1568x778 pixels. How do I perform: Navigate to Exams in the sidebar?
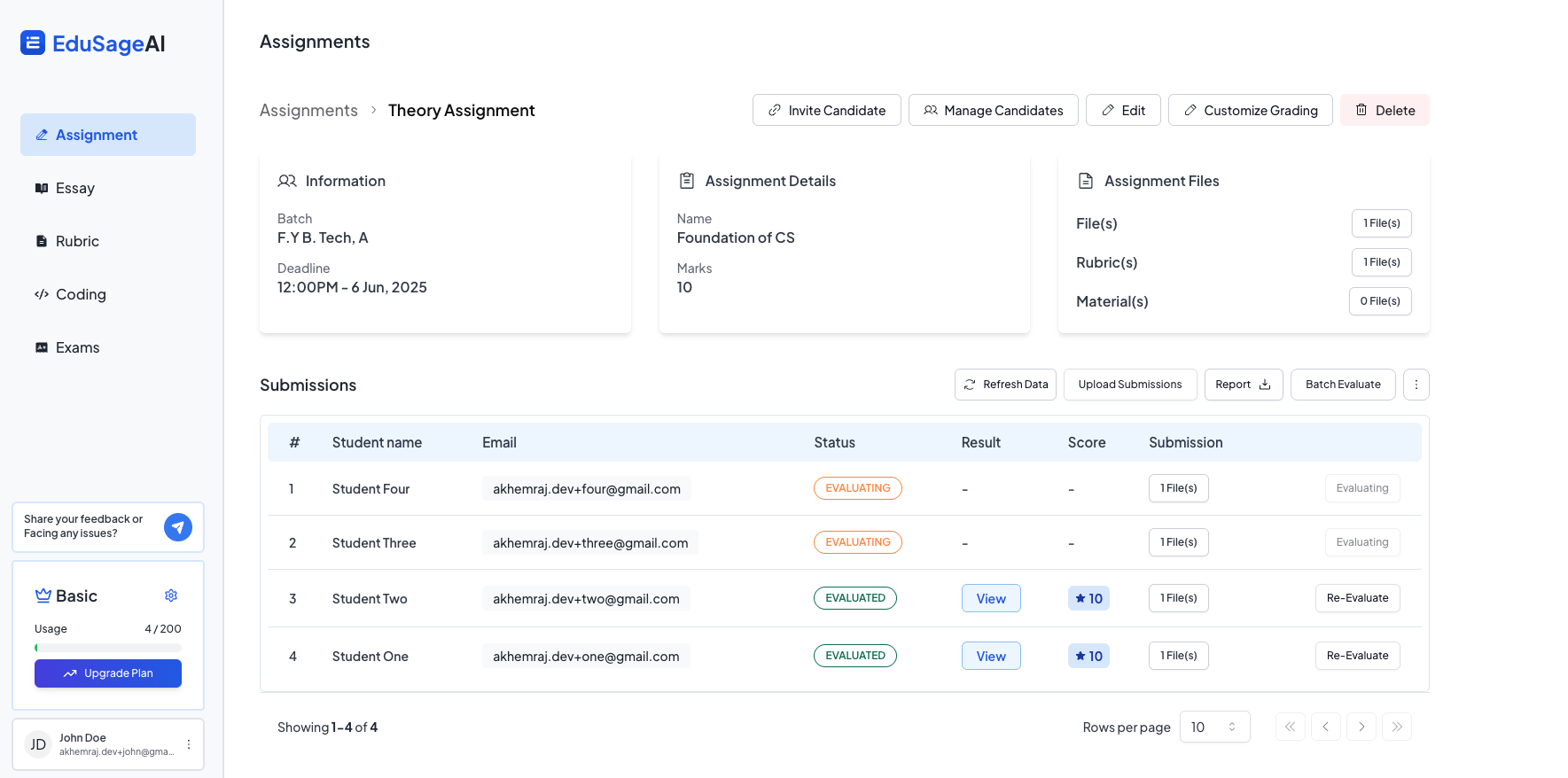pyautogui.click(x=77, y=347)
